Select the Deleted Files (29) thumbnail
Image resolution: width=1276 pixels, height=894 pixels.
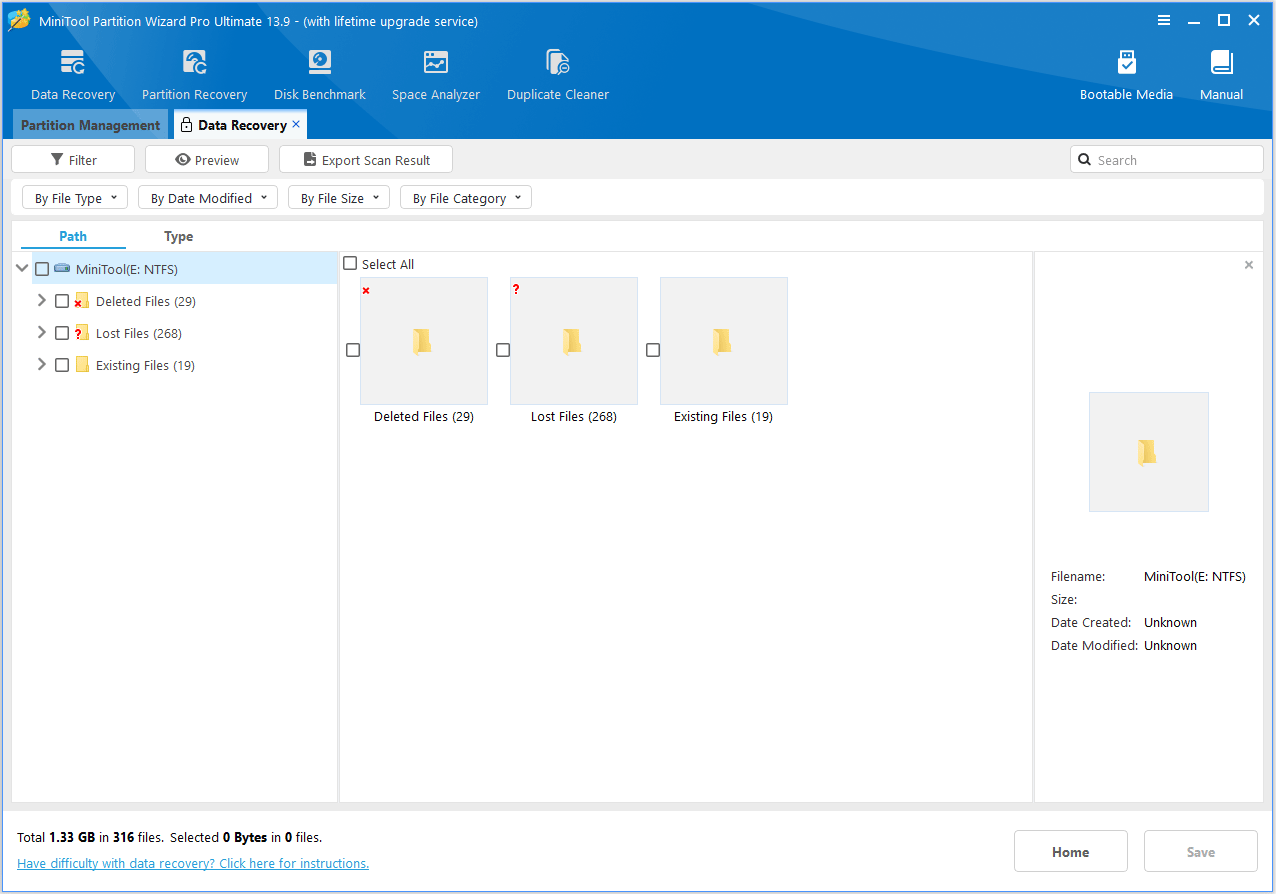[x=424, y=341]
